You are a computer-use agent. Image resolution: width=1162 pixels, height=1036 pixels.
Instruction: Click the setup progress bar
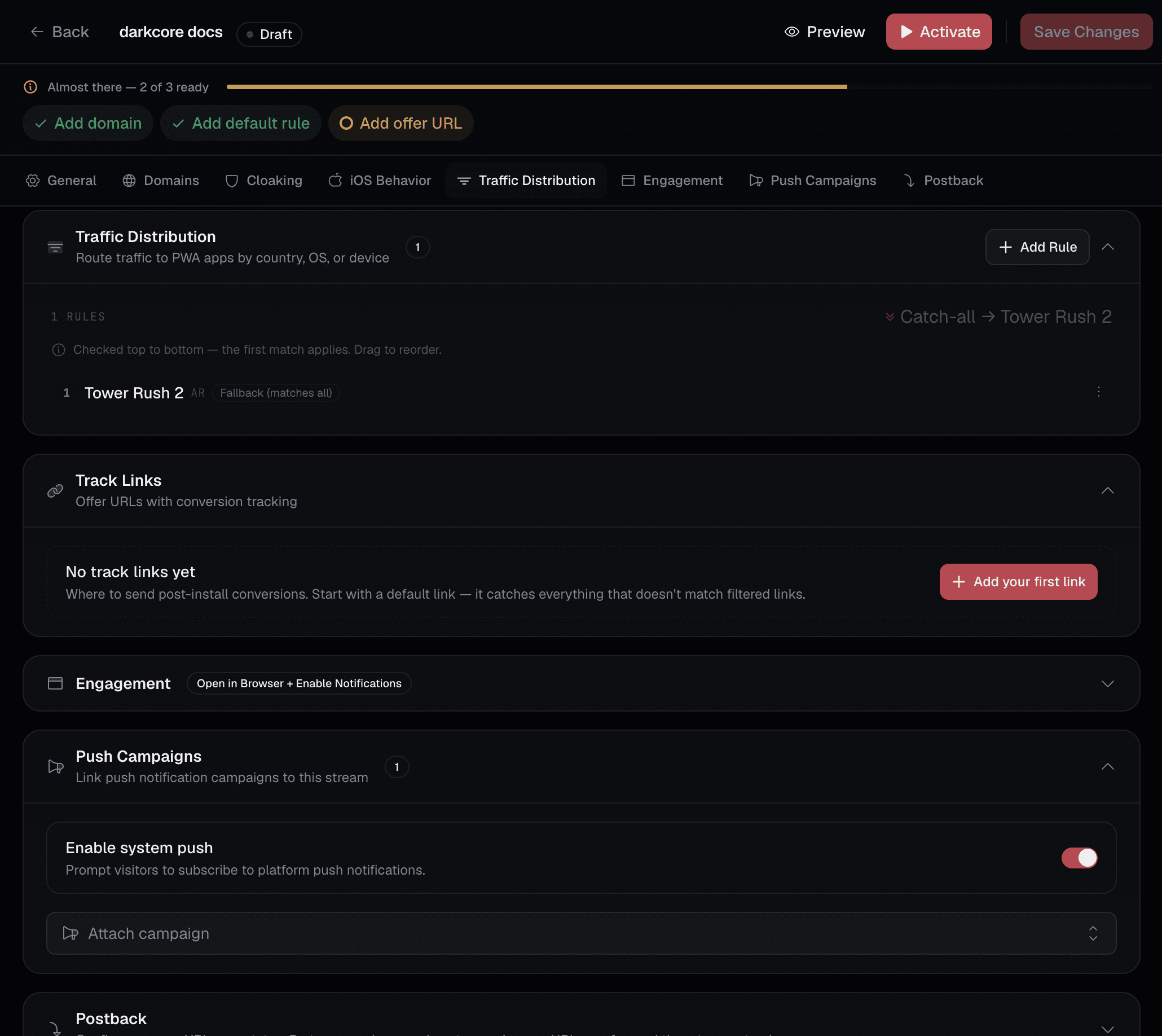coord(690,87)
